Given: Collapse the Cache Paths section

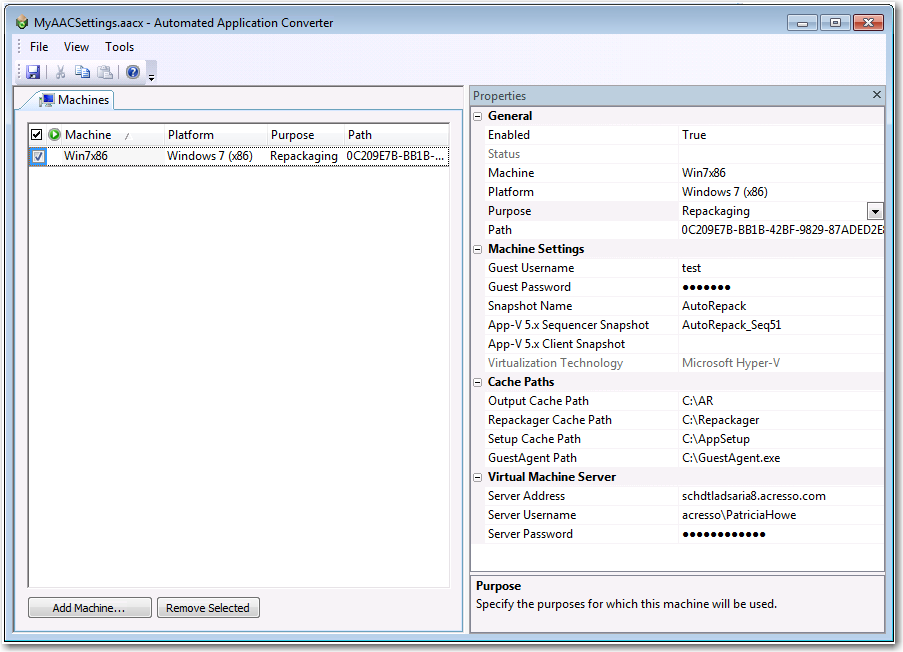Looking at the screenshot, I should tap(478, 382).
